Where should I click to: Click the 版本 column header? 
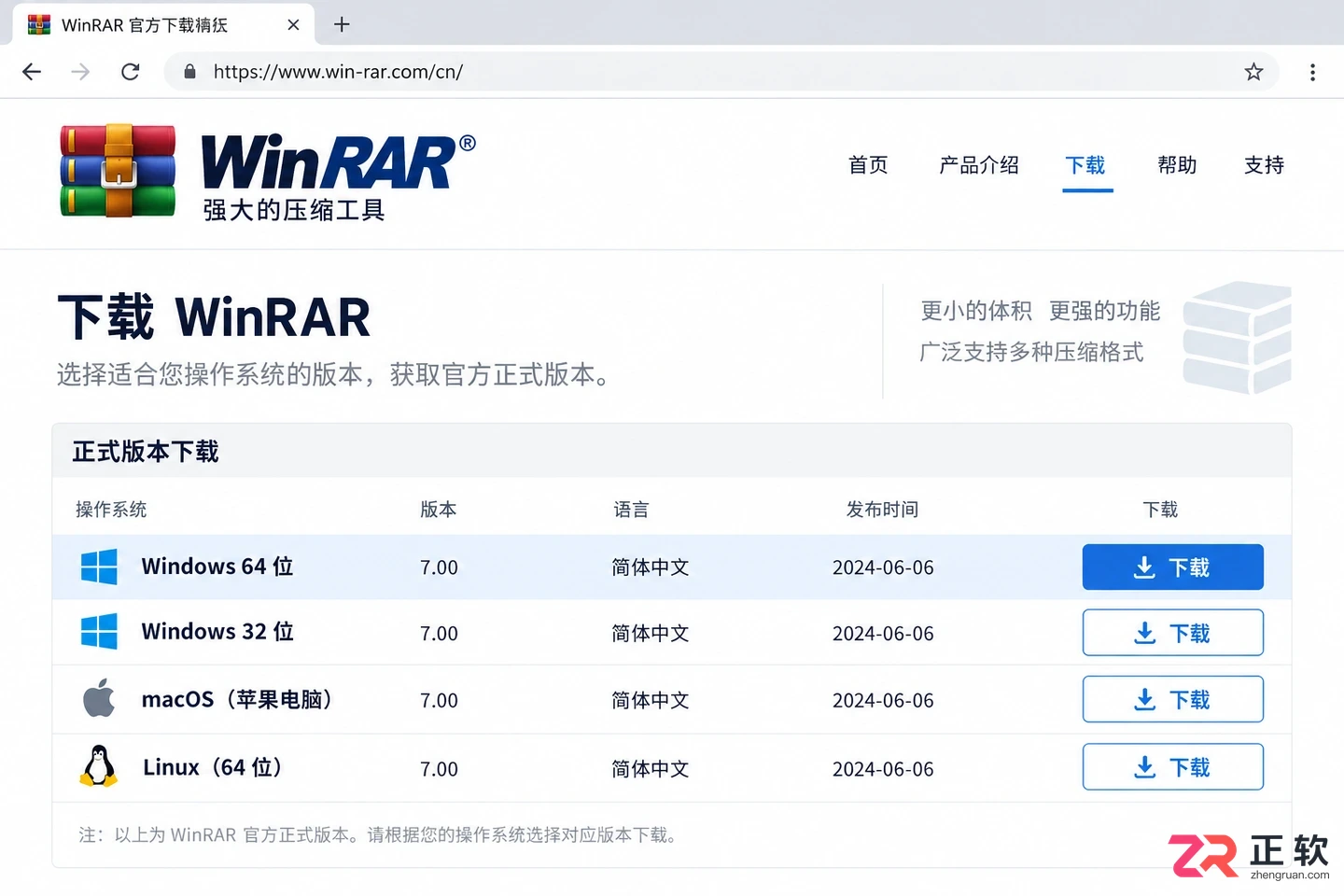point(439,510)
